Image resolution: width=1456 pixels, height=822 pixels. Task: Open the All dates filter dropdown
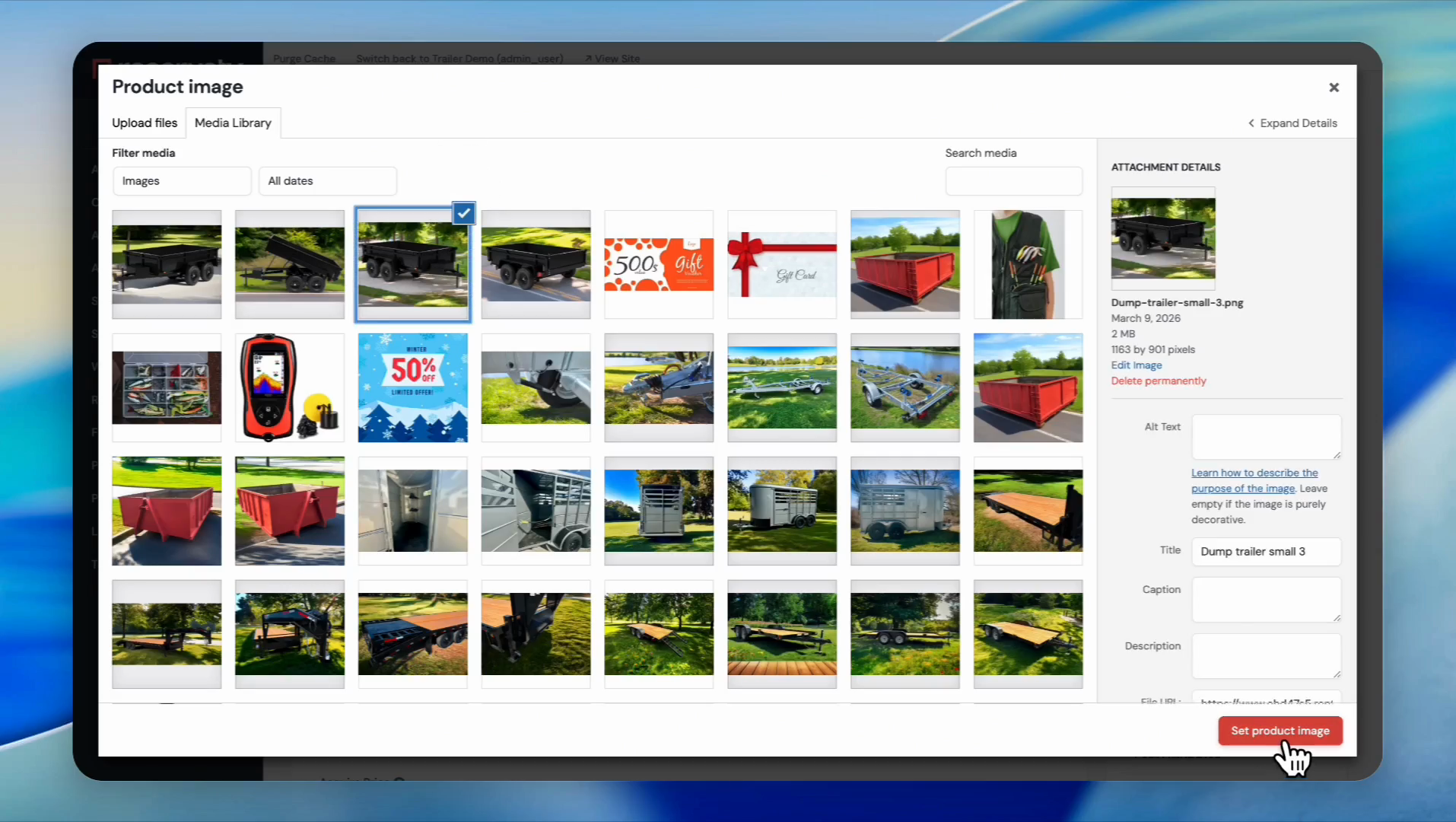328,181
